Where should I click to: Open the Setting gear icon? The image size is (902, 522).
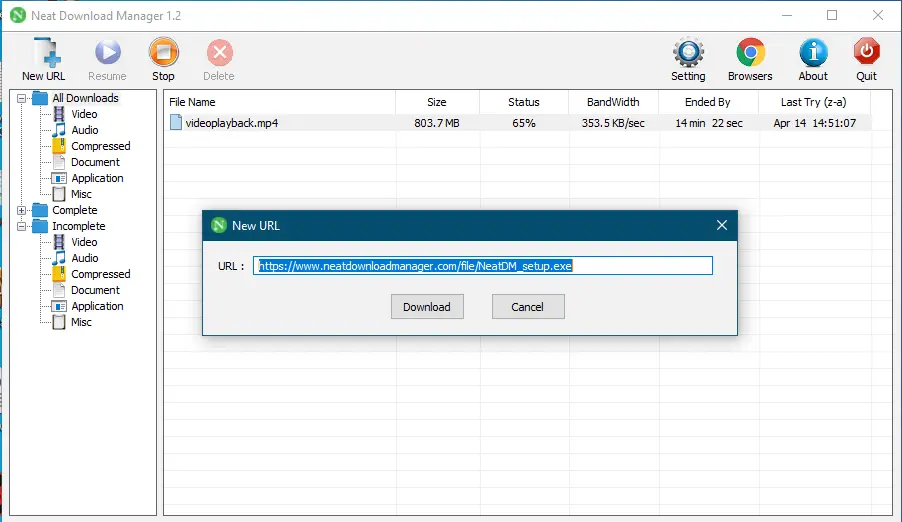coord(688,52)
